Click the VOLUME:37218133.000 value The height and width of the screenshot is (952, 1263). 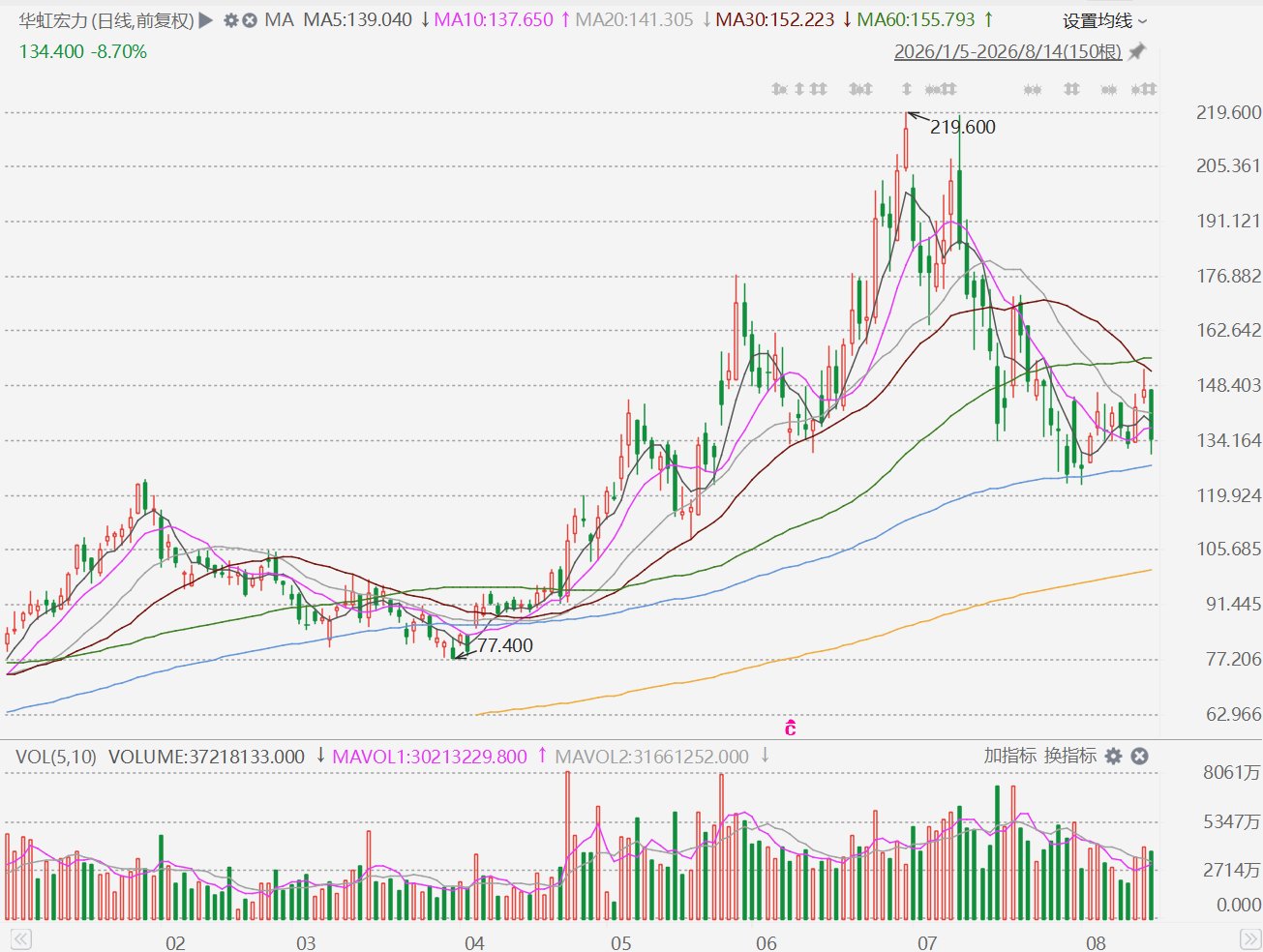[x=206, y=757]
